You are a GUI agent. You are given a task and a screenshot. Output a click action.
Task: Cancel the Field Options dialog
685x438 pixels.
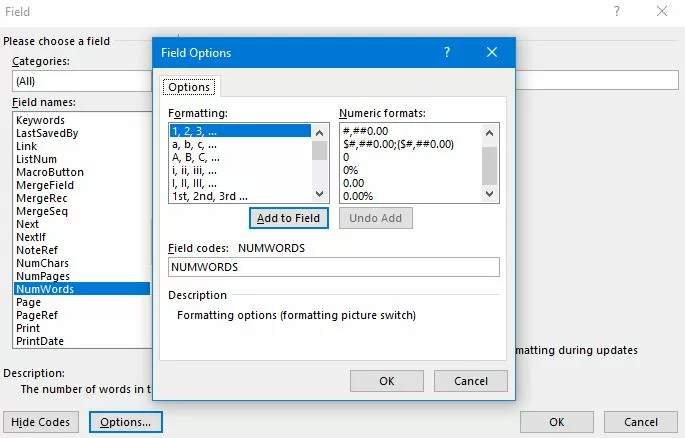click(x=471, y=381)
